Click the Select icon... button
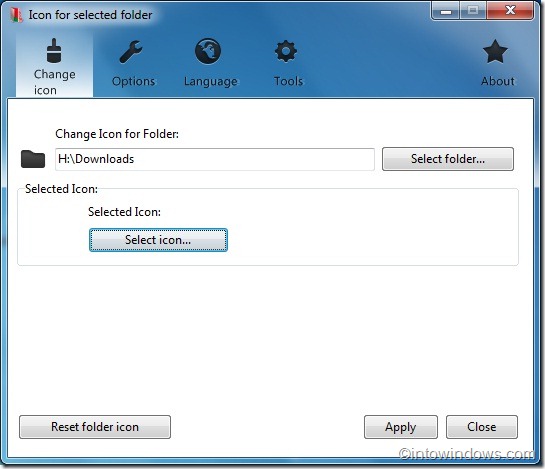The height and width of the screenshot is (469, 545). [x=158, y=240]
